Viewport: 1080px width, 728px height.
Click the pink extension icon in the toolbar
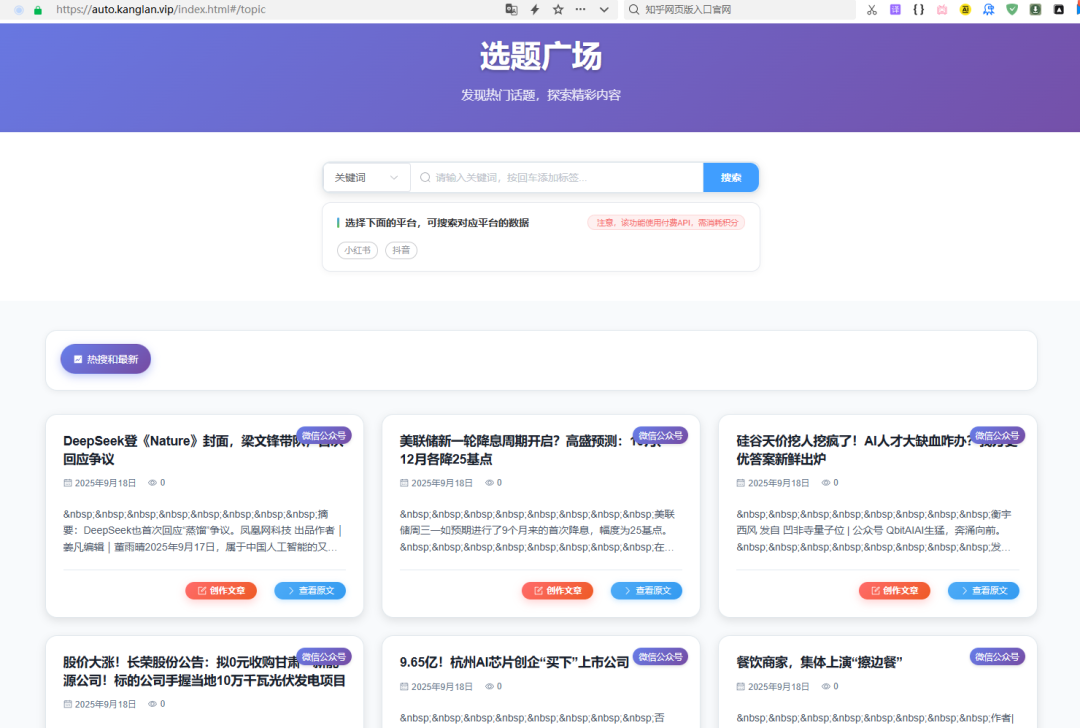[x=941, y=9]
